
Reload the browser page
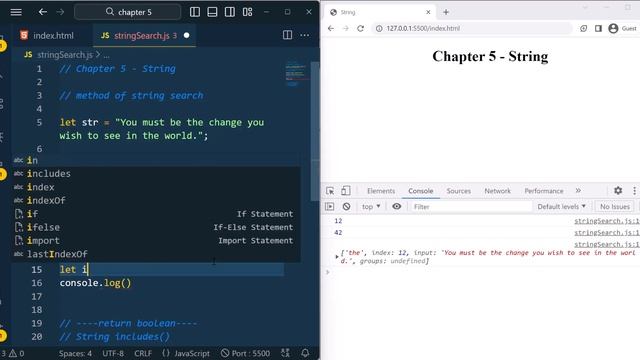pyautogui.click(x=360, y=28)
